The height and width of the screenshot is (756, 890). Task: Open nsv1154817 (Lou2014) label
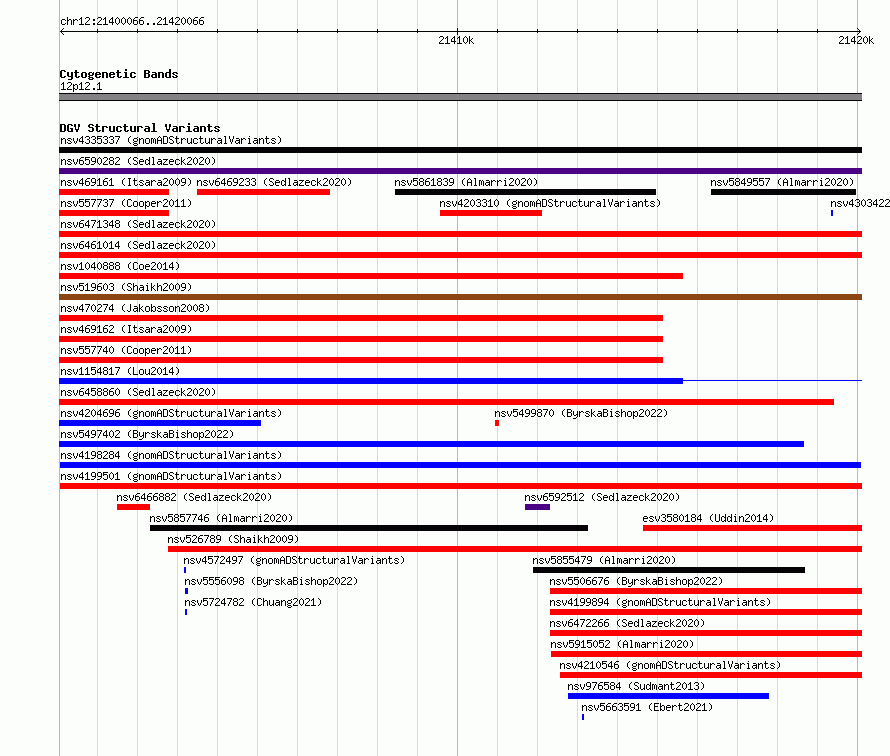point(120,371)
